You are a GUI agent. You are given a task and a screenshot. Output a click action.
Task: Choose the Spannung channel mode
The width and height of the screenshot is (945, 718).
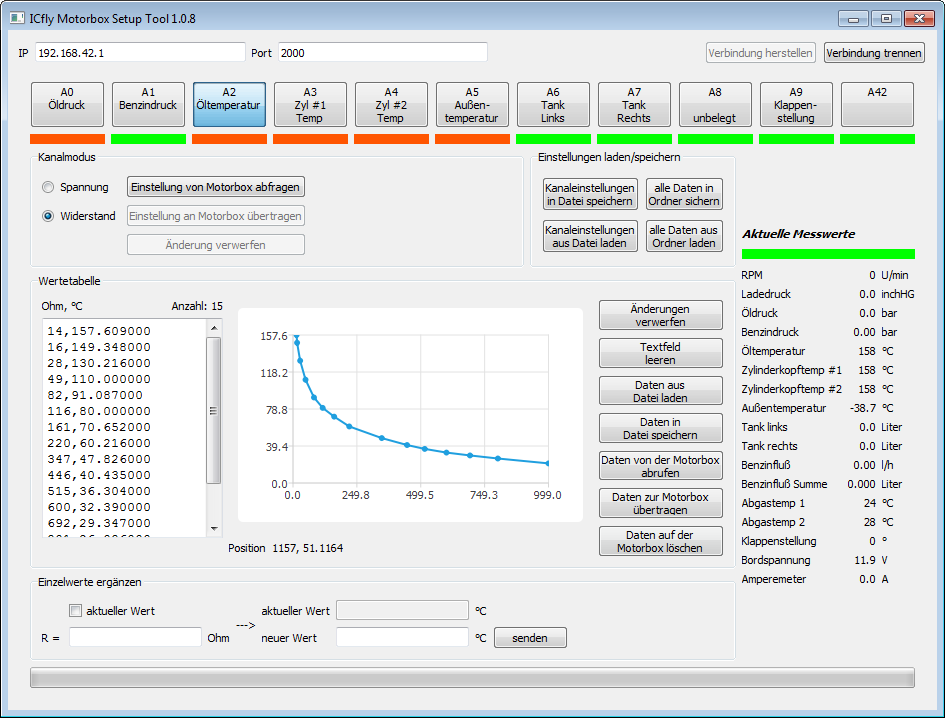[x=48, y=187]
